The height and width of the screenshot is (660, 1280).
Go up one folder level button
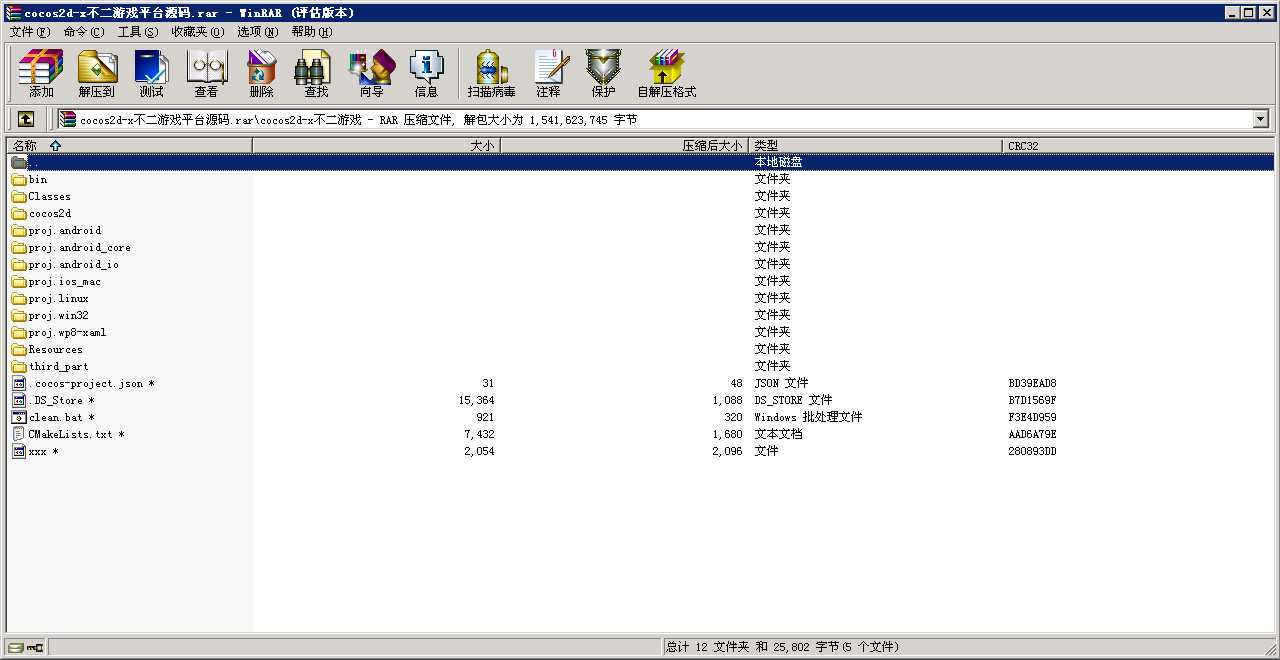pos(26,119)
